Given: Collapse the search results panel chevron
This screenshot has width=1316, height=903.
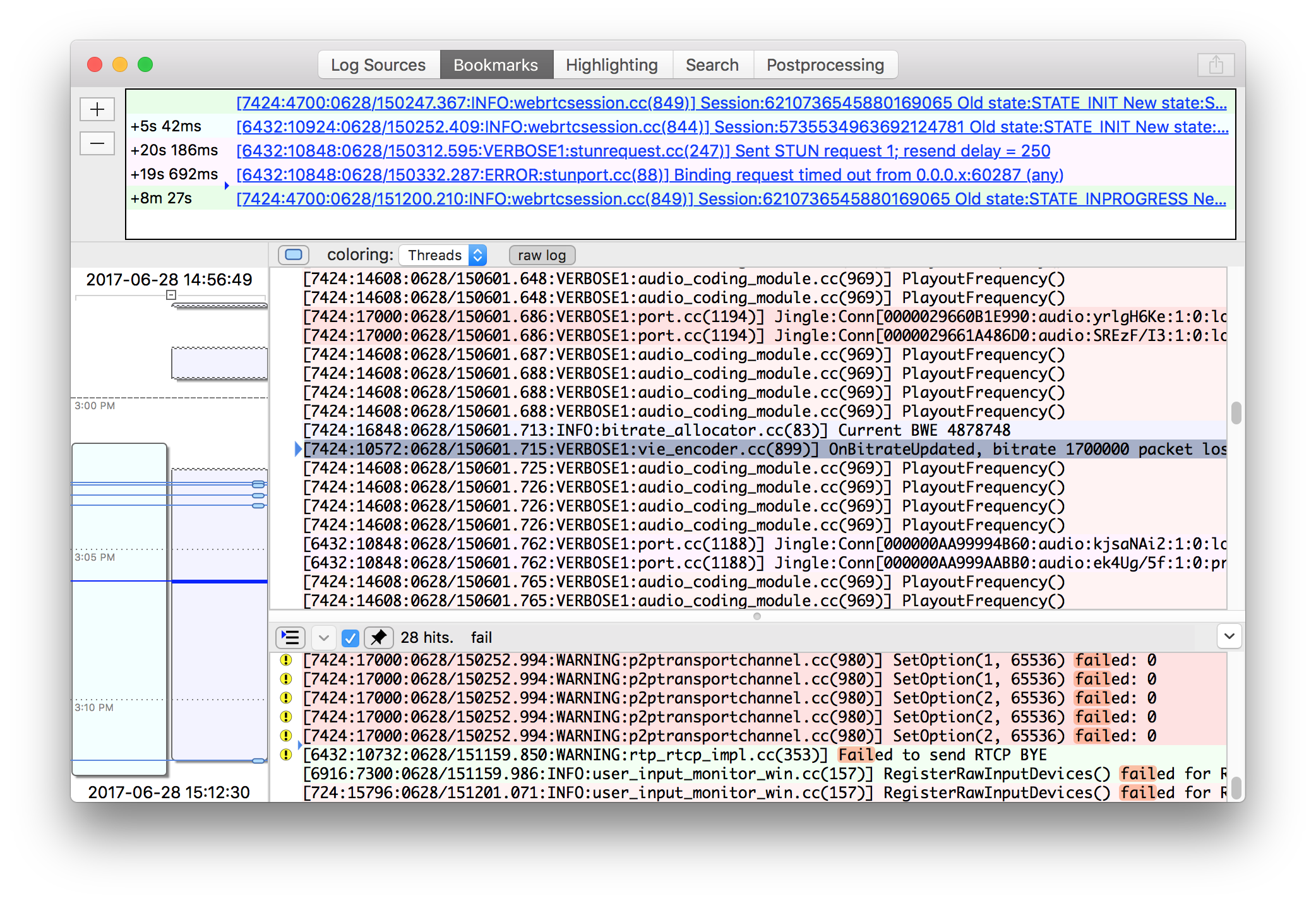Looking at the screenshot, I should tap(1229, 637).
